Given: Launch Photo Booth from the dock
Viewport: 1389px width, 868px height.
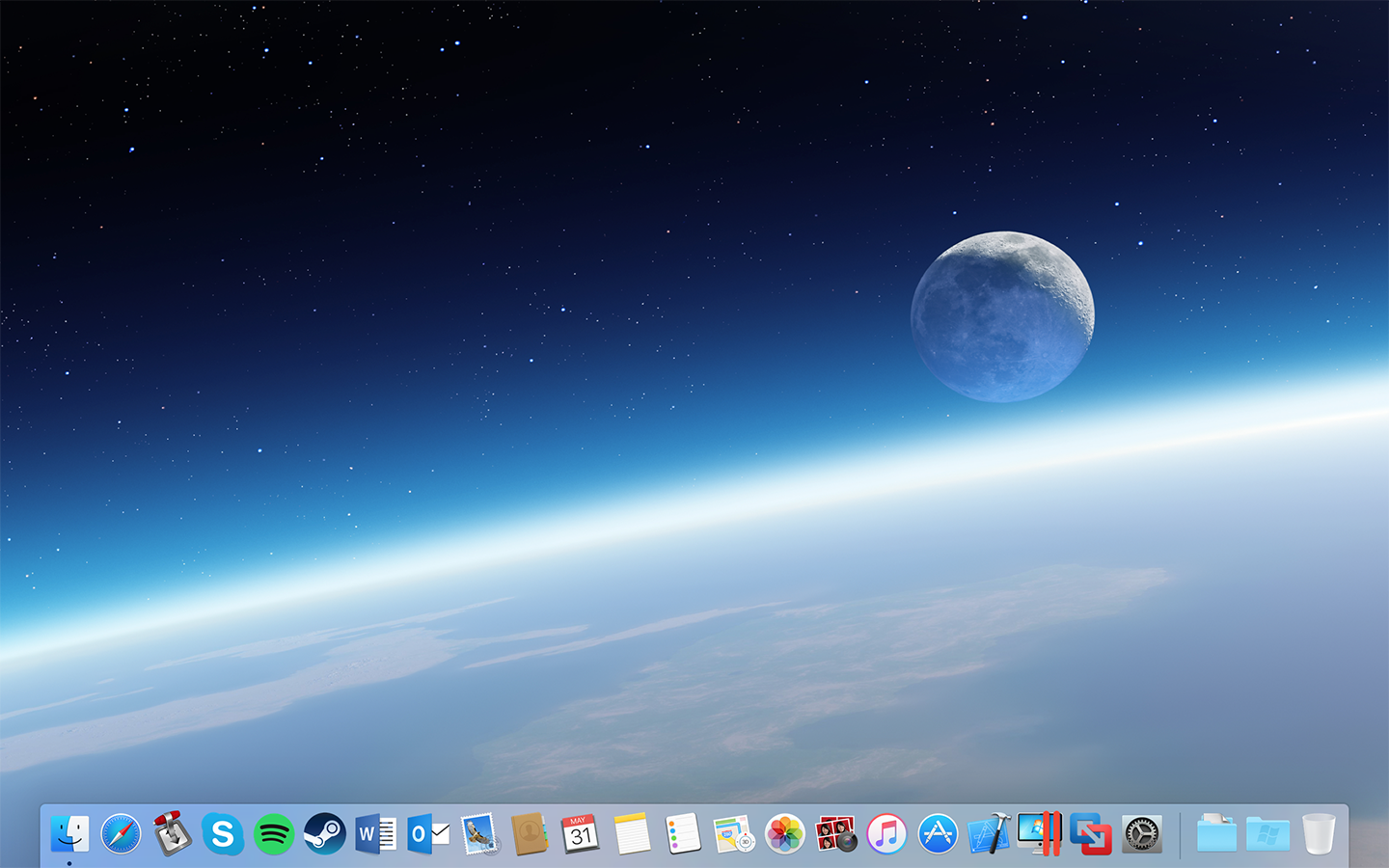Looking at the screenshot, I should pyautogui.click(x=836, y=833).
